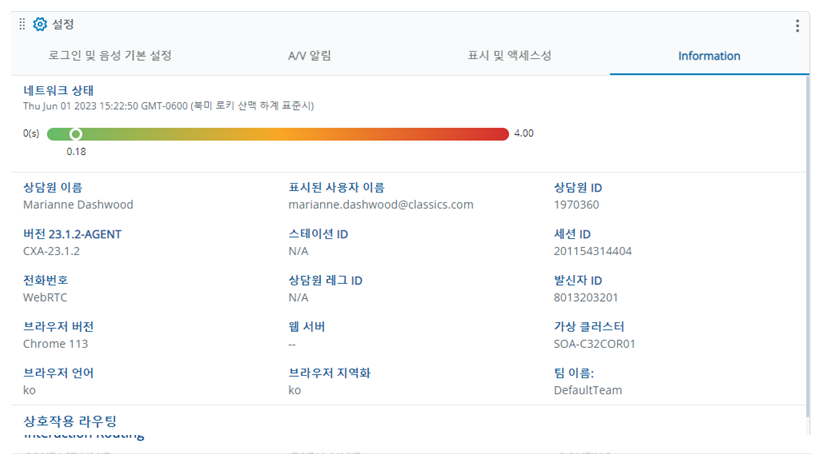Click virtual cluster SOA-C32COR01

(x=595, y=344)
